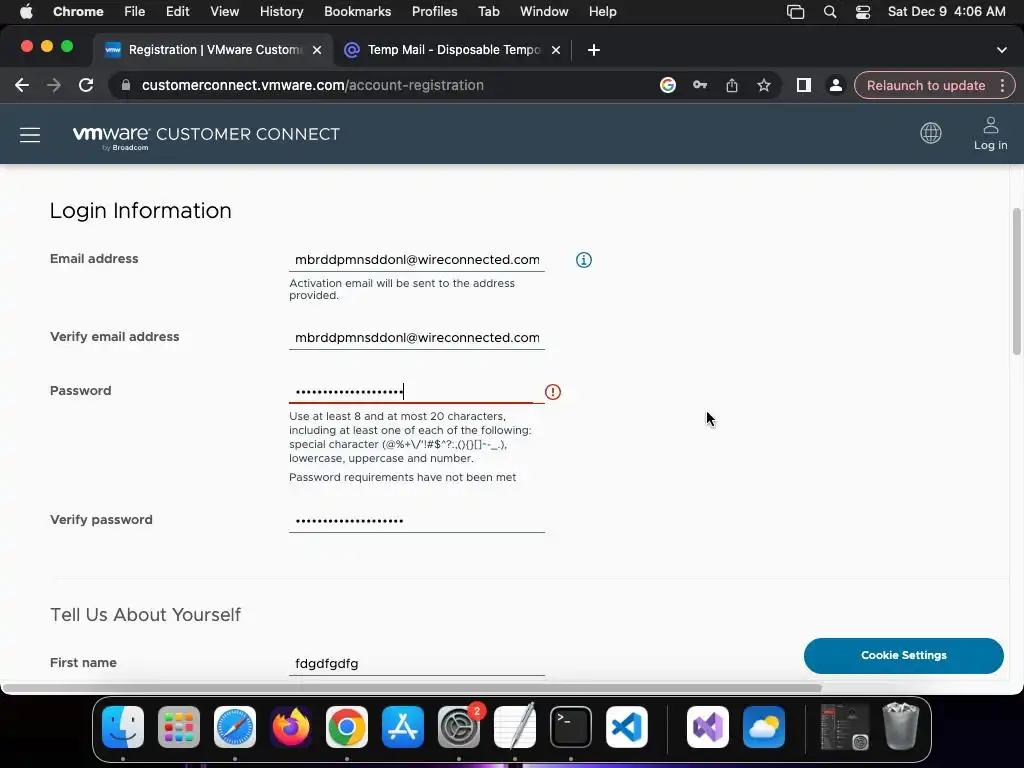Click the email address info icon
Image resolution: width=1024 pixels, height=768 pixels.
[x=584, y=260]
